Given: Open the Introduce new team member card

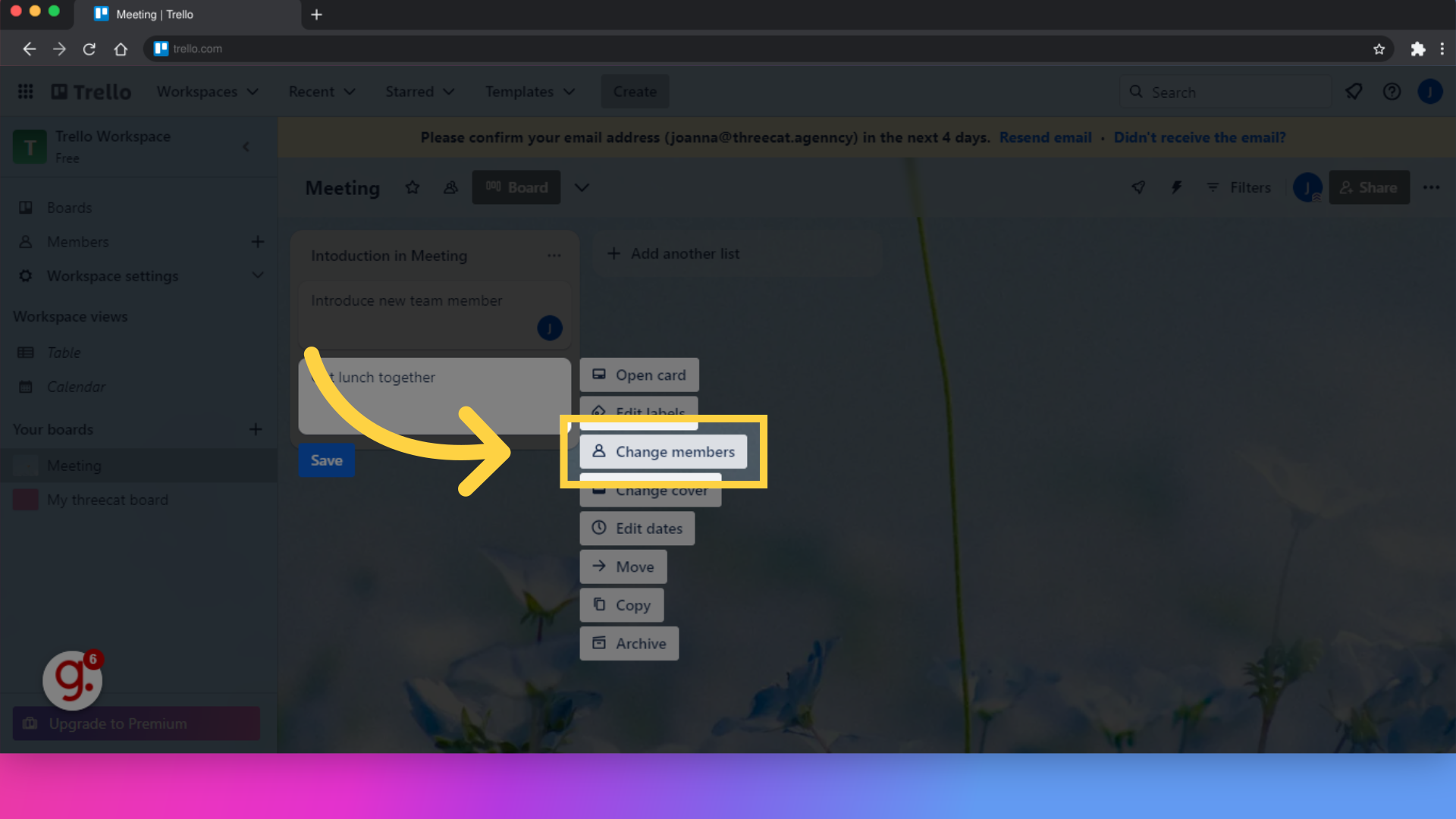Looking at the screenshot, I should [434, 315].
